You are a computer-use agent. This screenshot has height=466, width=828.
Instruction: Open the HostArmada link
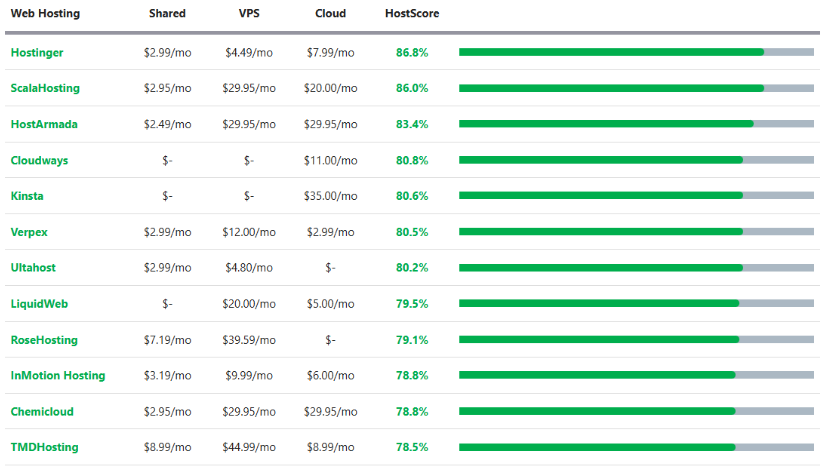coord(43,124)
